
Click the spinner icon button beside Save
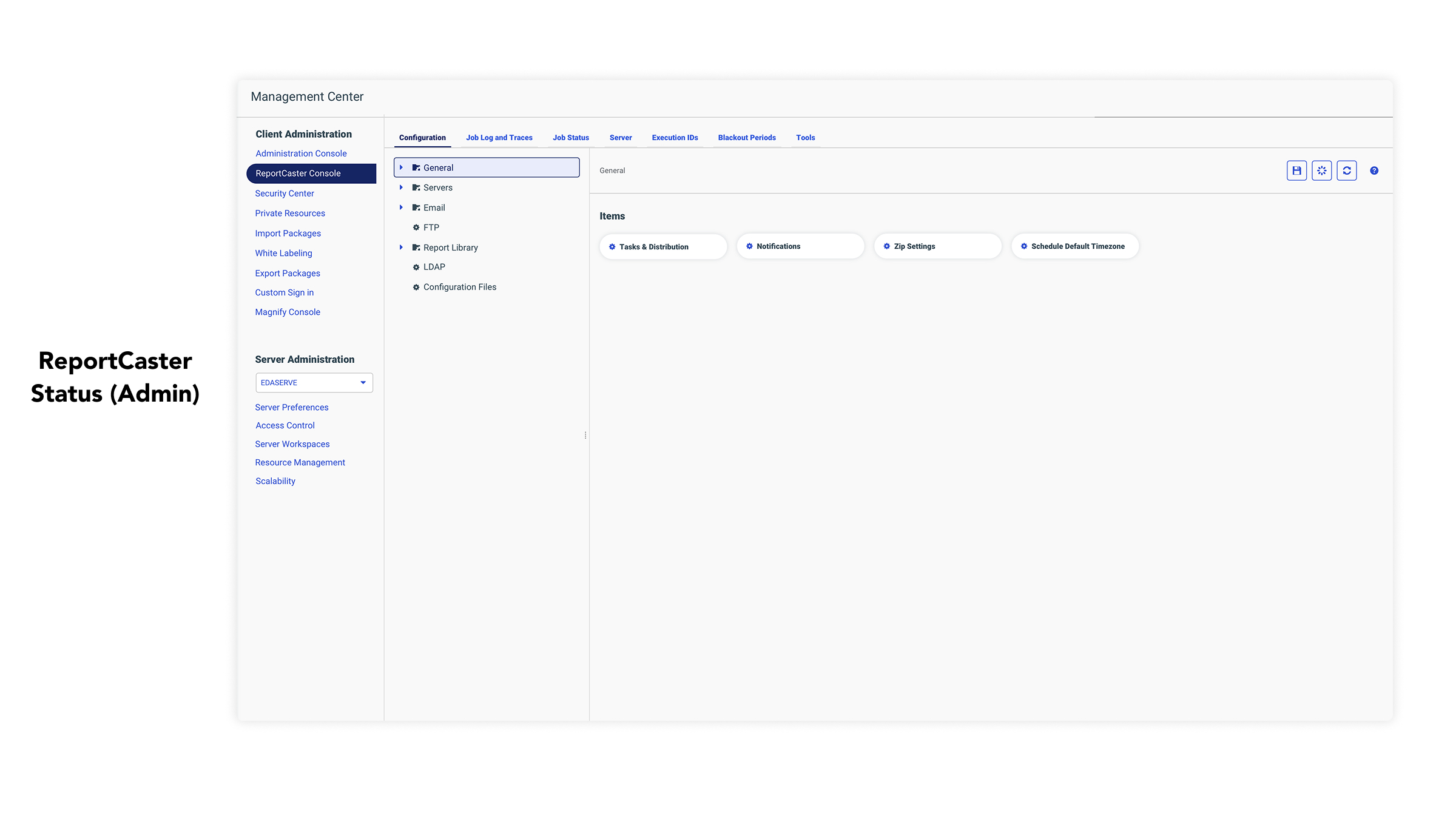point(1321,170)
